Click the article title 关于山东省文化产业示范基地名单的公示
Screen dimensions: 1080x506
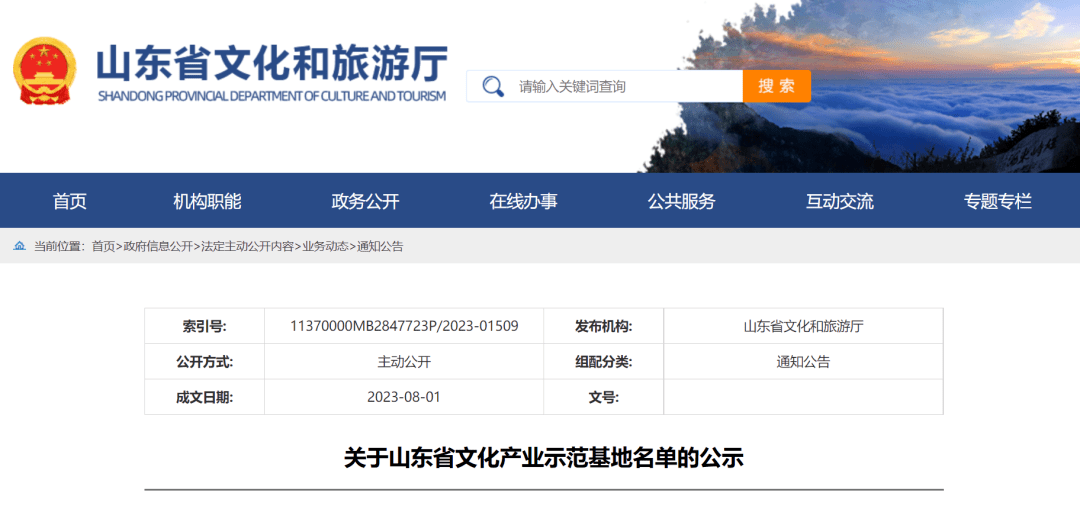(543, 458)
